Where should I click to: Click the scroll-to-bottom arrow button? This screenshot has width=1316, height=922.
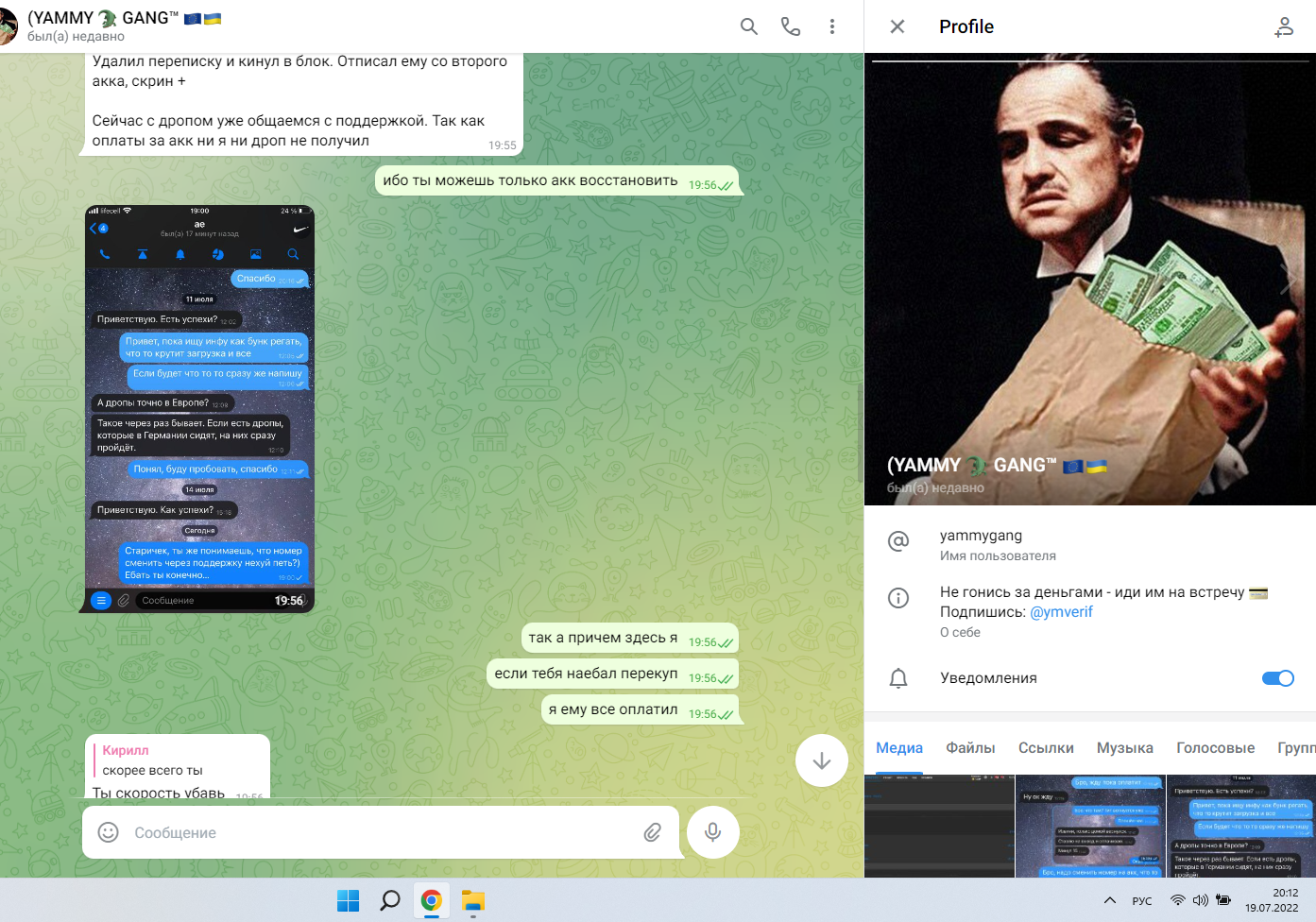coord(822,760)
